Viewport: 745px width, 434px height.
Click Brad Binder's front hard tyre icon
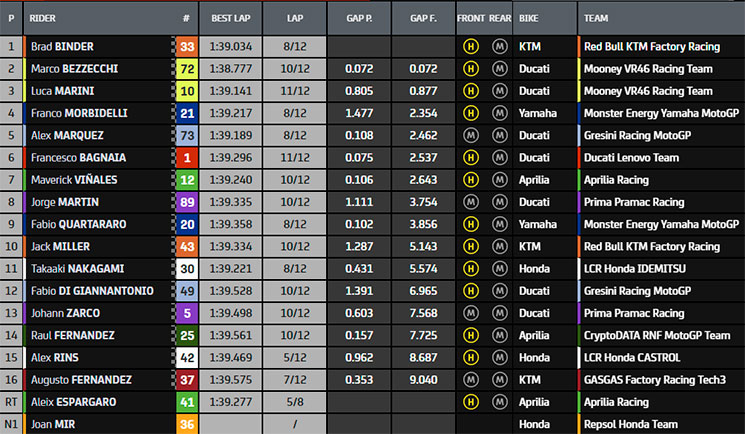(x=470, y=47)
